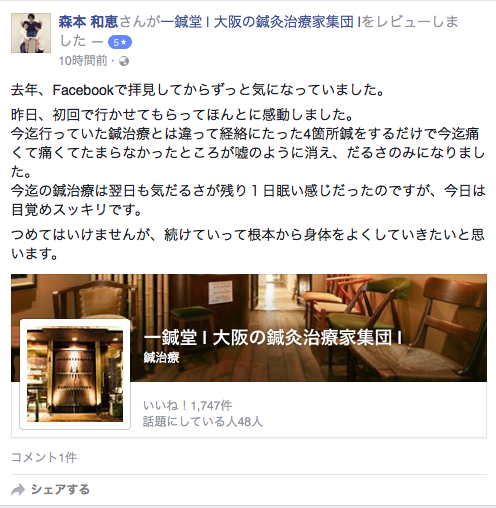Click 話題にしている人48人 text

click(203, 422)
